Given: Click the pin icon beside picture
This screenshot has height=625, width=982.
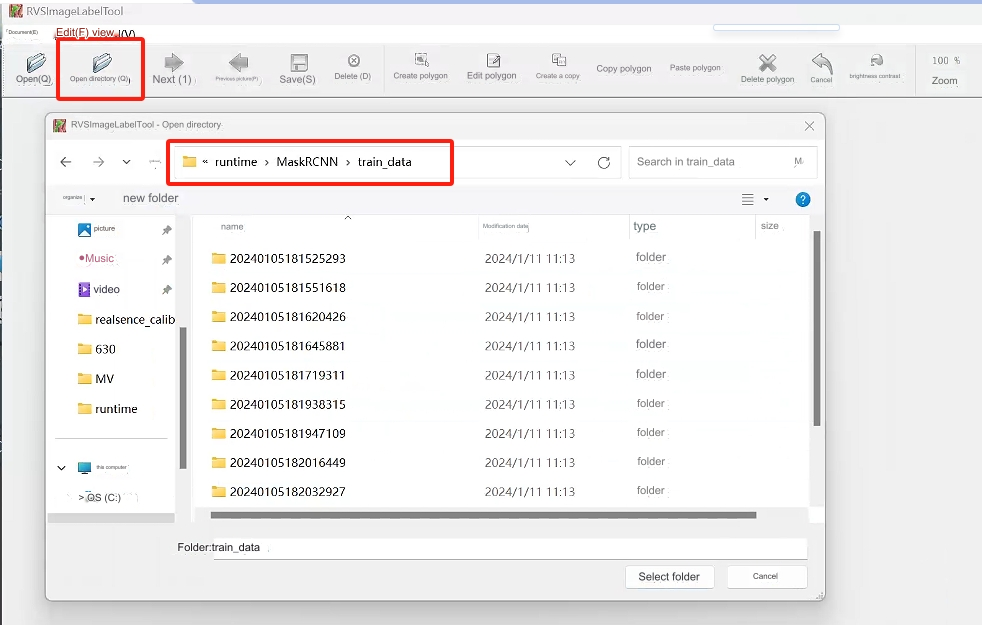Looking at the screenshot, I should pos(167,230).
